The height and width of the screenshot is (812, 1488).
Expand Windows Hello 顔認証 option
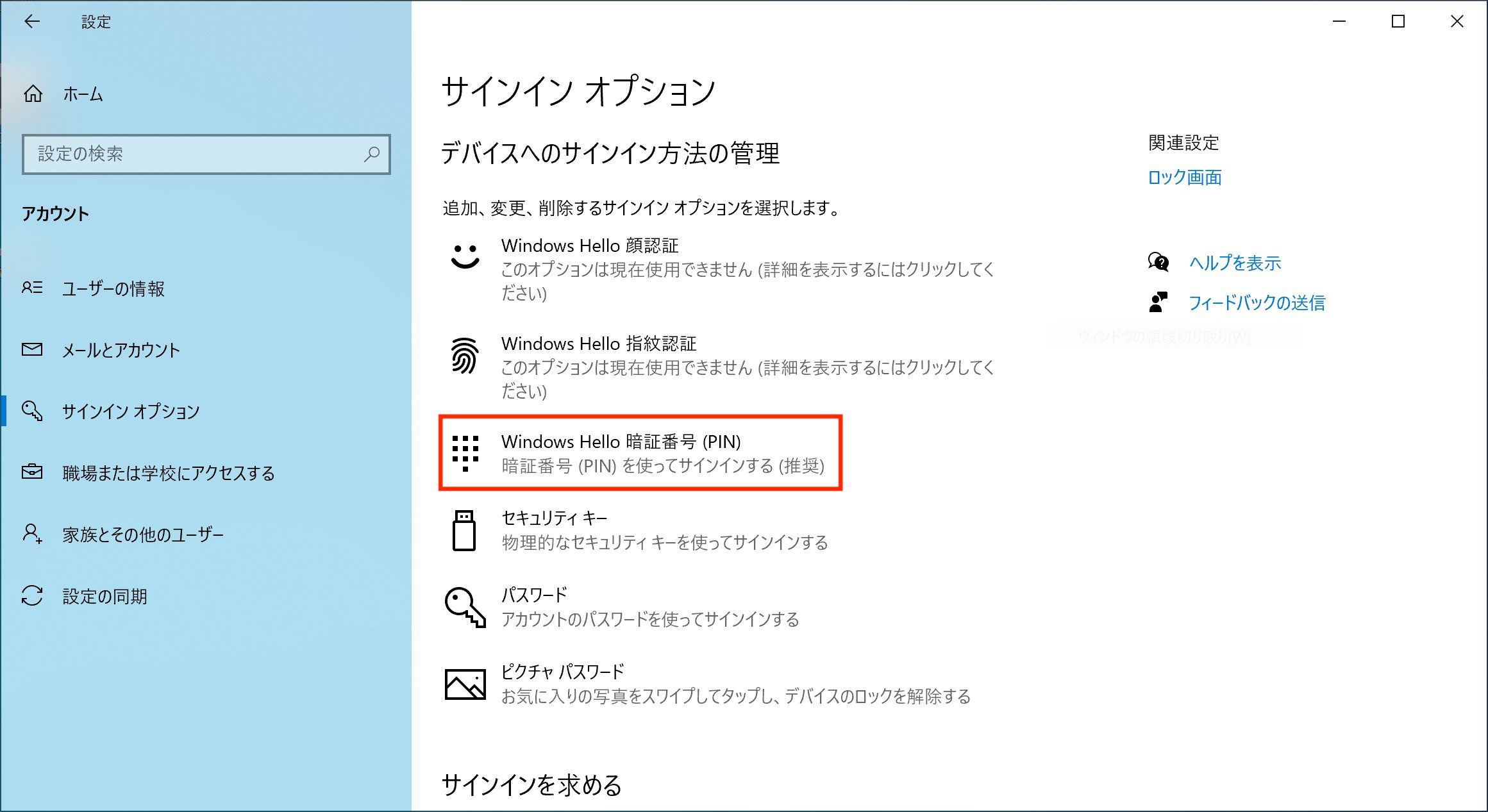tap(721, 269)
